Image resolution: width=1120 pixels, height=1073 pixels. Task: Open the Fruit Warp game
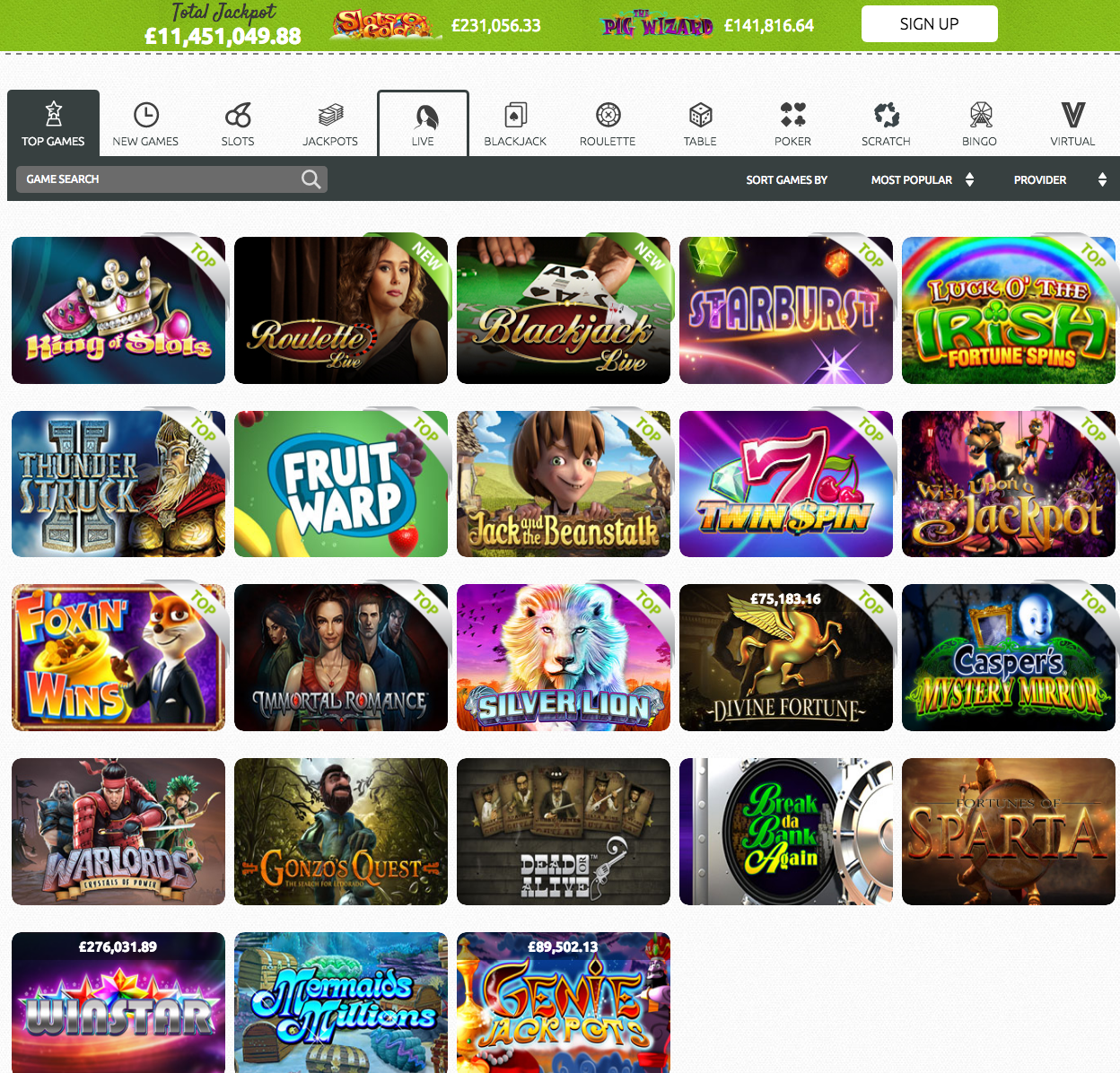(341, 484)
